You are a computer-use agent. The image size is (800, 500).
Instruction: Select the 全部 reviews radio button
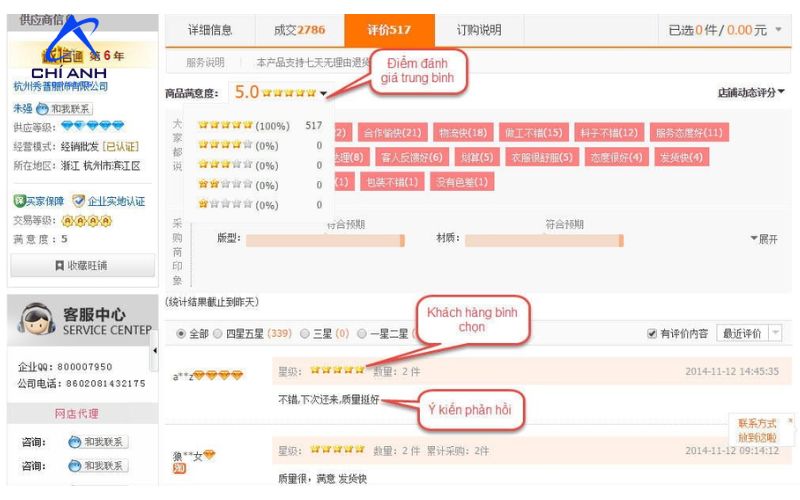pos(181,334)
